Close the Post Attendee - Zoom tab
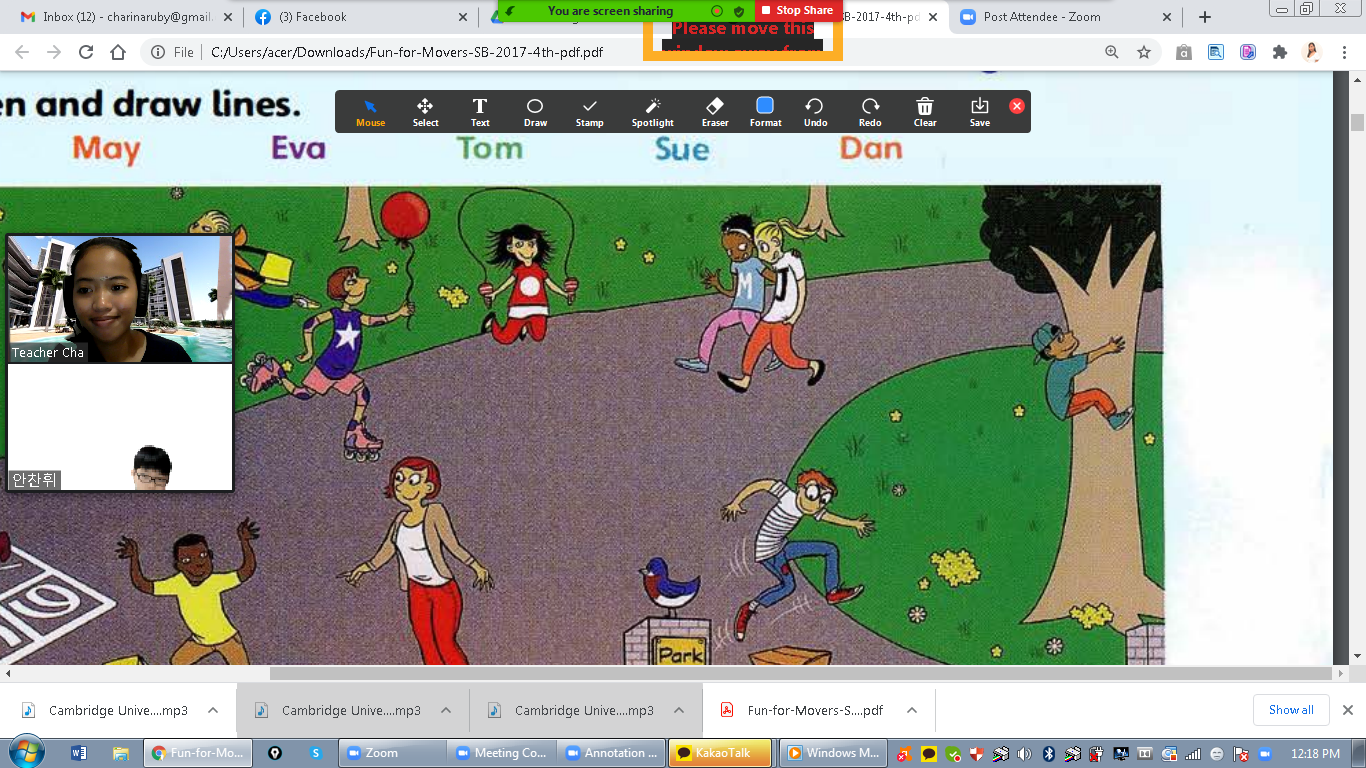Screen dimensions: 1366x768 pos(1165,17)
